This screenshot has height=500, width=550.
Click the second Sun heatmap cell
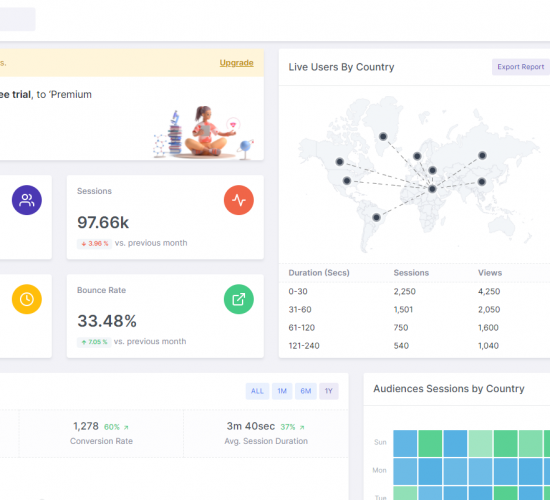pyautogui.click(x=430, y=444)
